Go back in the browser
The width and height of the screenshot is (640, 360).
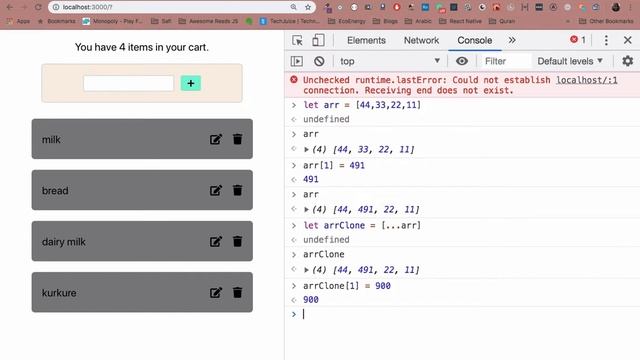[10, 7]
